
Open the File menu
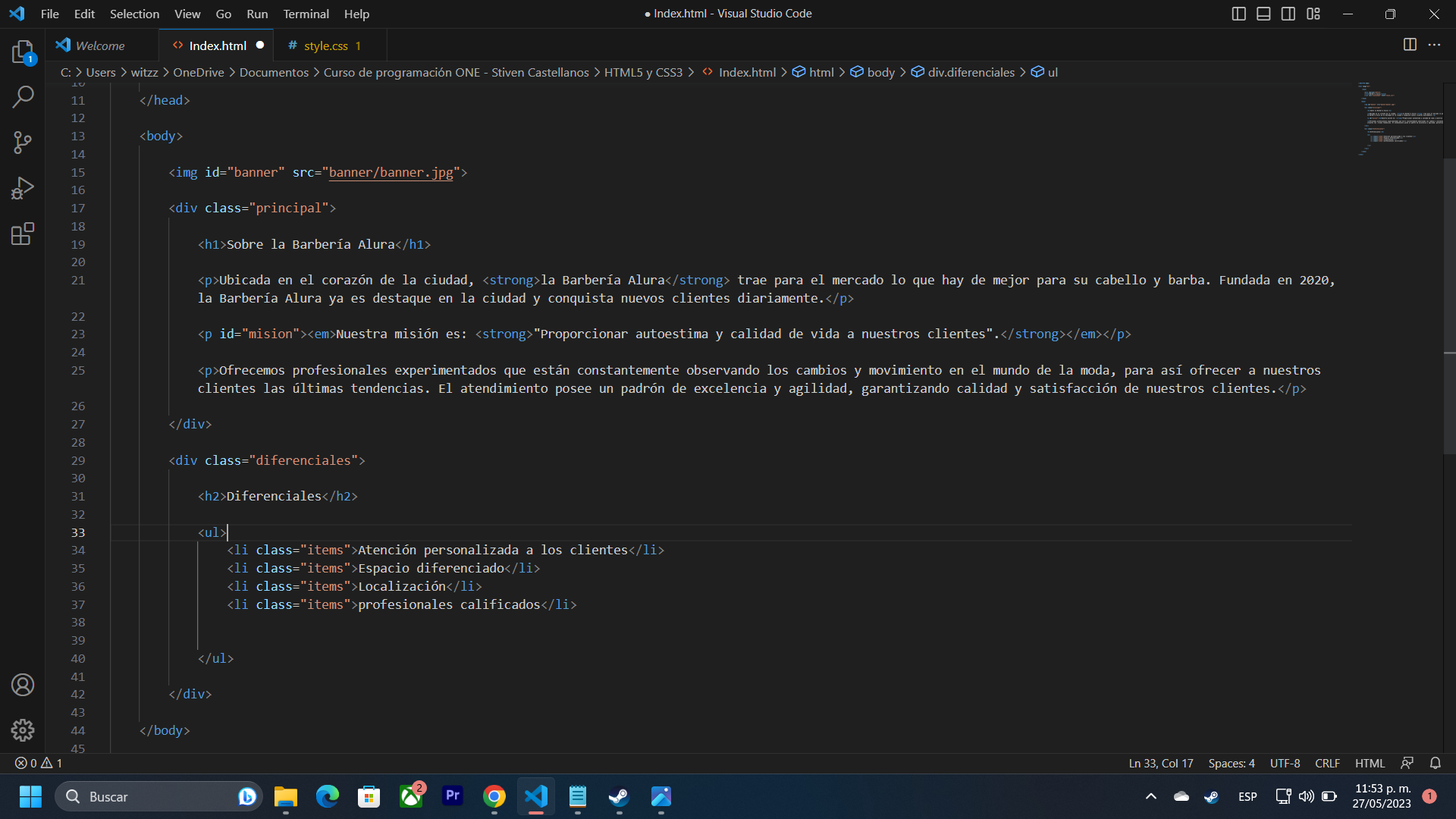(50, 14)
